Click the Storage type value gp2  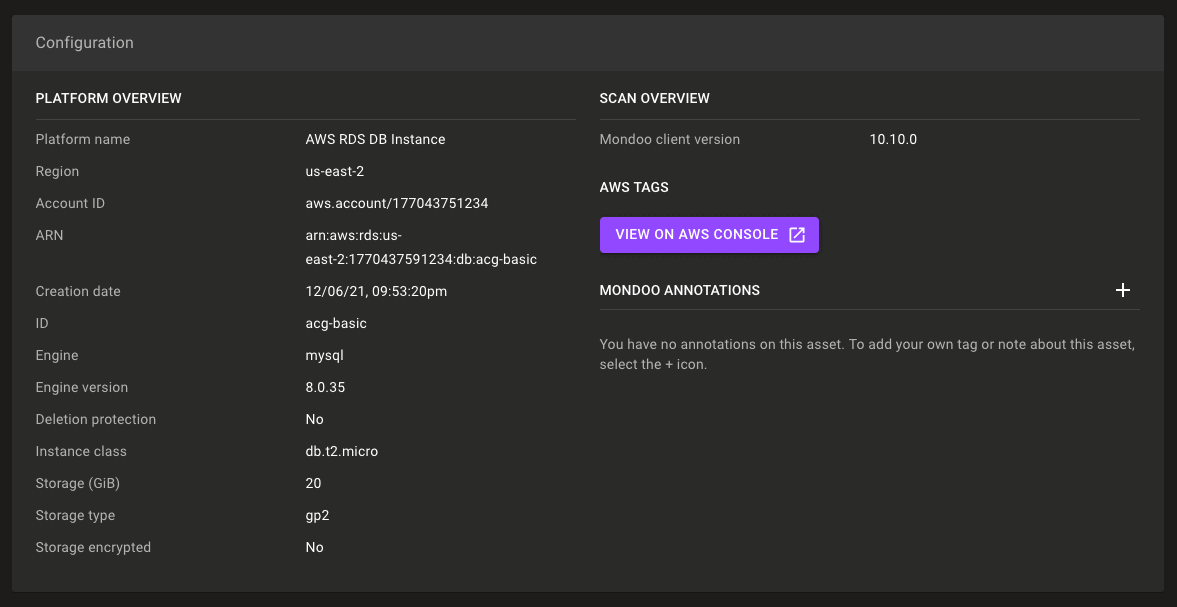point(317,515)
